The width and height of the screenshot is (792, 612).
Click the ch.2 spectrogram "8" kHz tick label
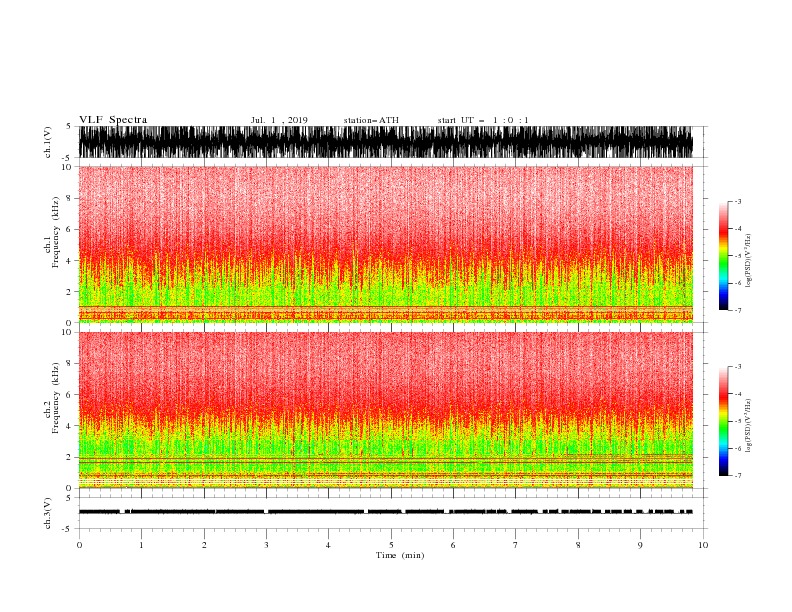(x=69, y=364)
